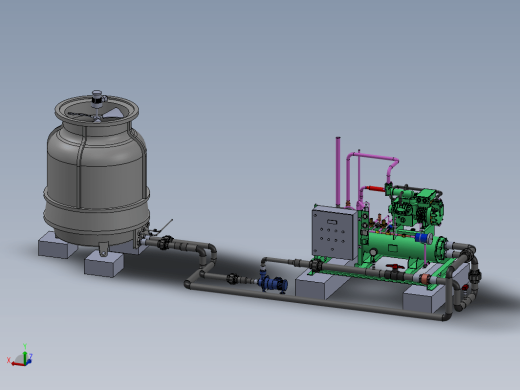The height and width of the screenshot is (390, 520).
Task: Pick the salmon coupling on the right pipe
Action: click(x=425, y=279)
